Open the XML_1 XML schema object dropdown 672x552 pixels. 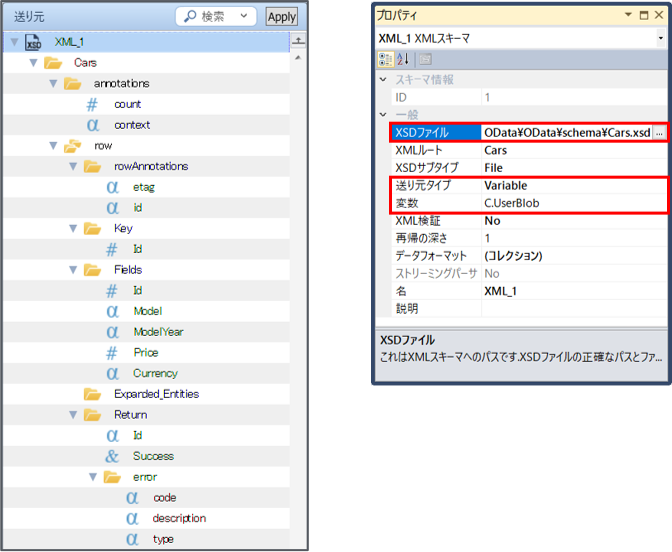(x=661, y=38)
